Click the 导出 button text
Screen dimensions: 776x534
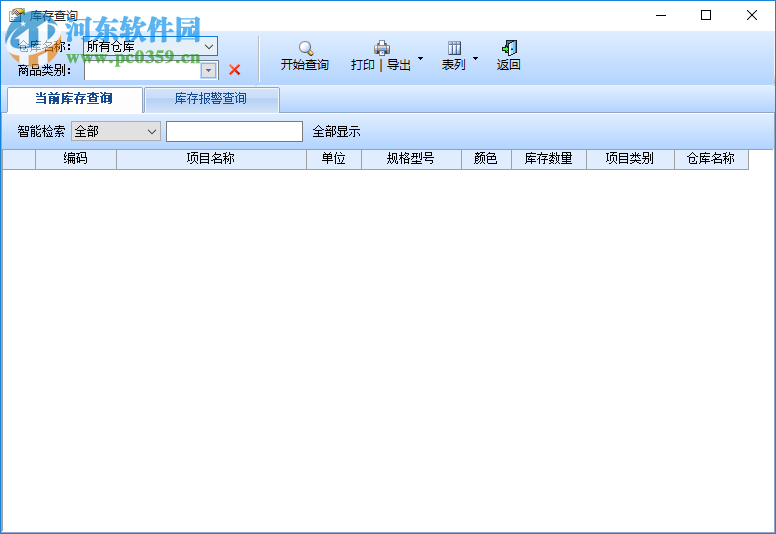click(x=399, y=65)
